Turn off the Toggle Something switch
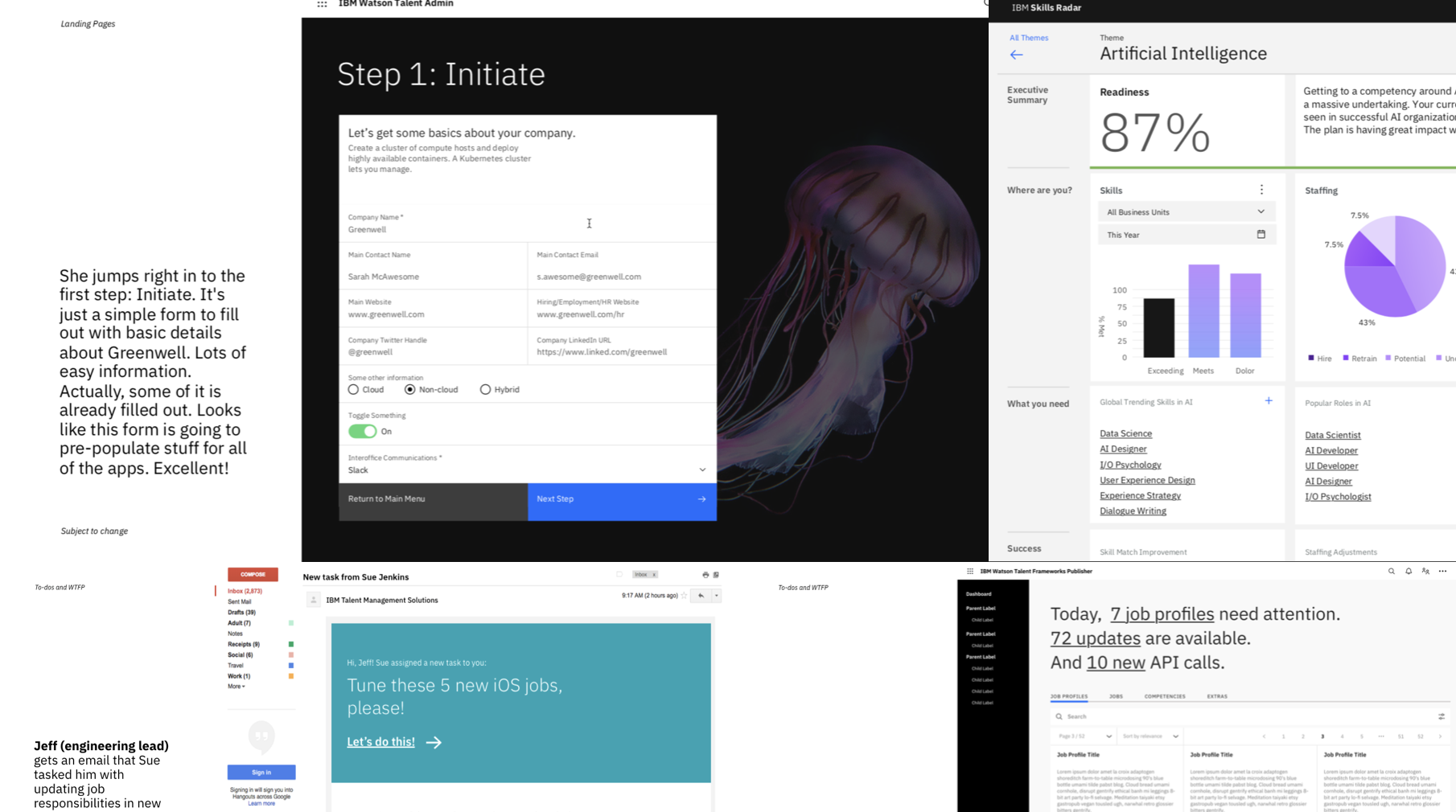Screen dimensions: 1456x812 pyautogui.click(x=363, y=432)
